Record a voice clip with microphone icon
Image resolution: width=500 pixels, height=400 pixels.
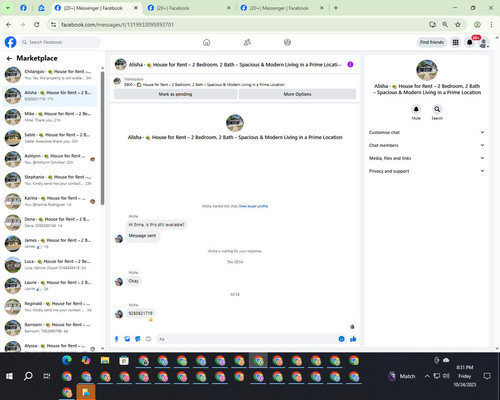point(117,339)
